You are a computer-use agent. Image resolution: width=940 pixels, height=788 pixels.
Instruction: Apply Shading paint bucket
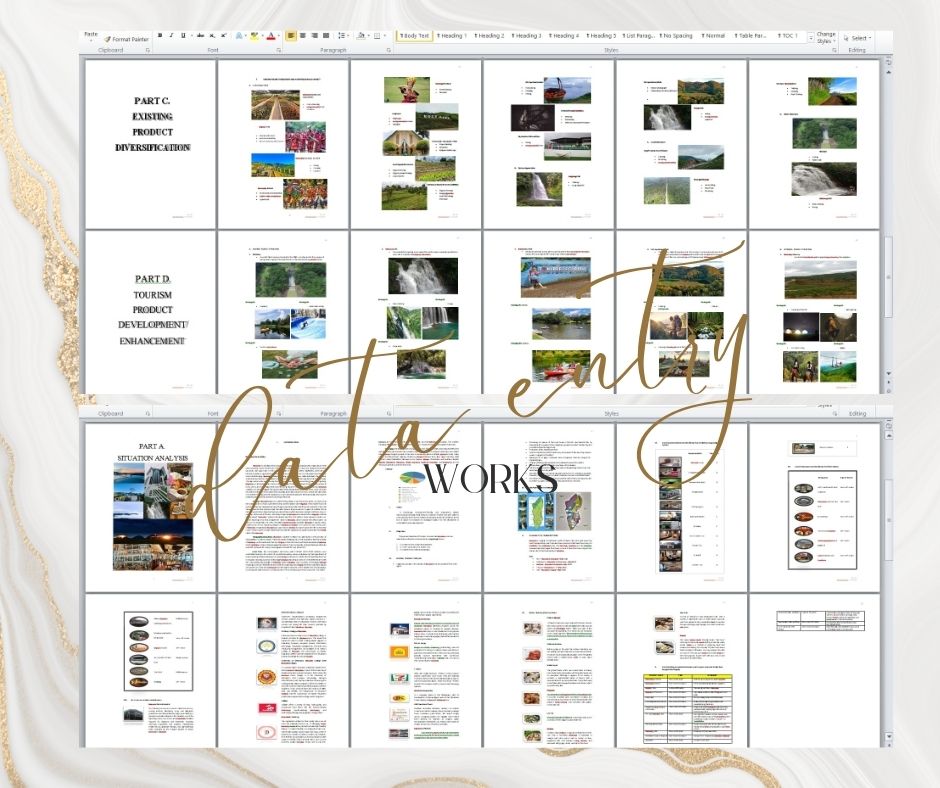point(361,35)
